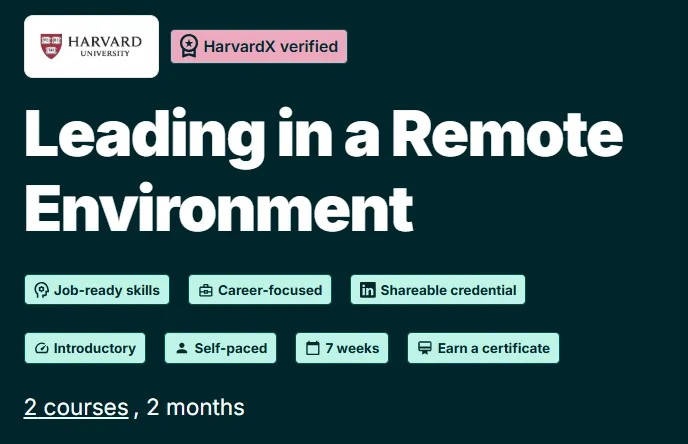Image resolution: width=688 pixels, height=444 pixels.
Task: Select the Career-focused label
Action: tap(270, 290)
